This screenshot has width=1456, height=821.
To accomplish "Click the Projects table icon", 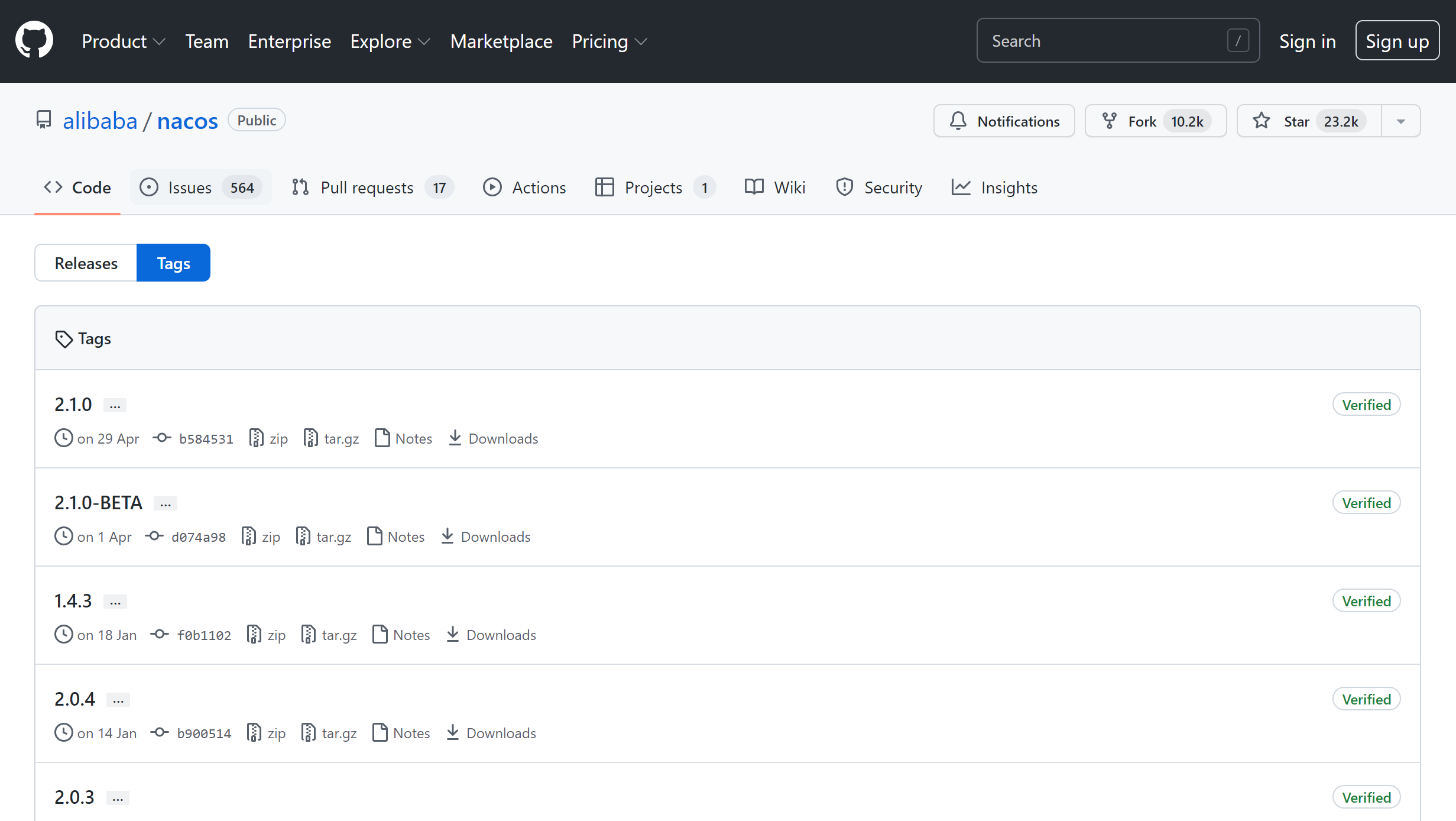I will pos(605,188).
